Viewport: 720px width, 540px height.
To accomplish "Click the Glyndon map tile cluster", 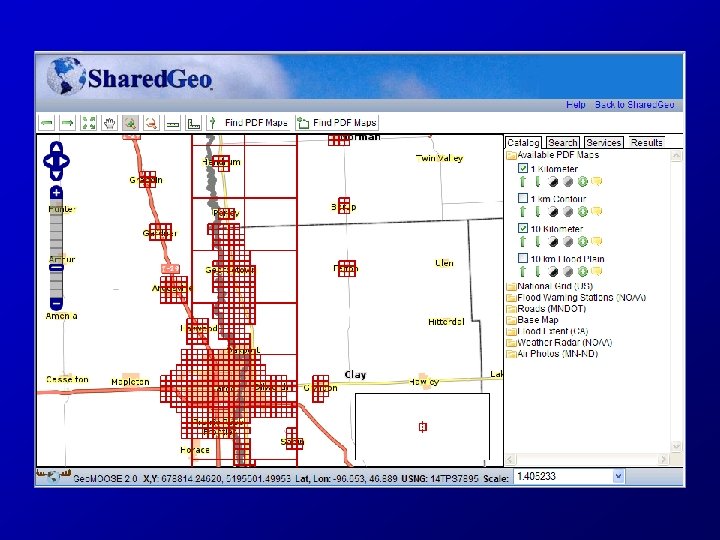I will pyautogui.click(x=321, y=388).
